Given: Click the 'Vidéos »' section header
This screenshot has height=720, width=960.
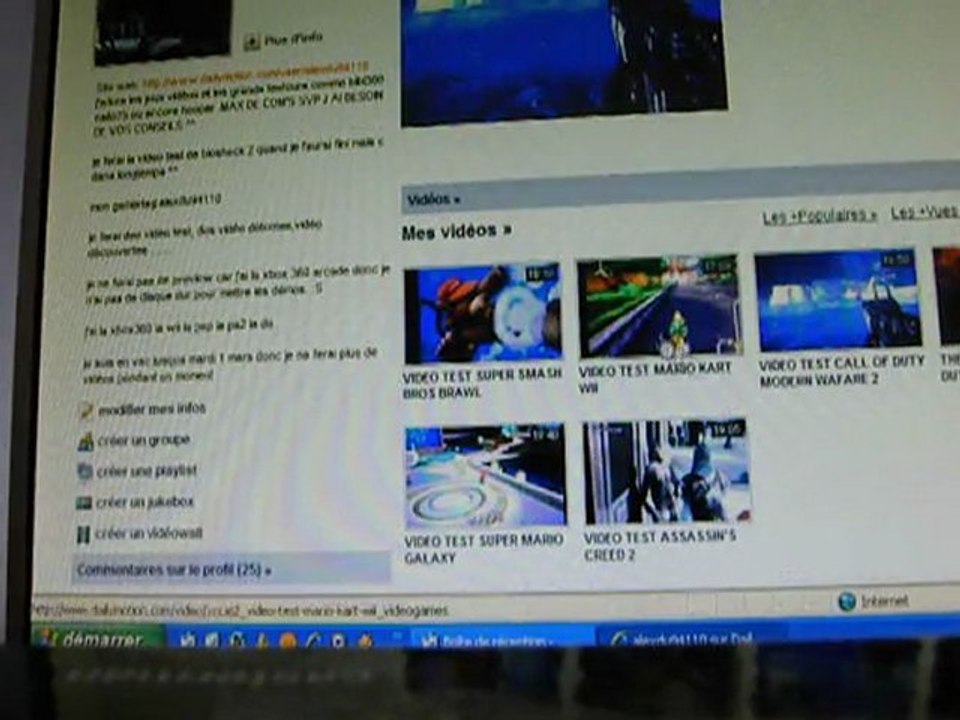Looking at the screenshot, I should 433,199.
